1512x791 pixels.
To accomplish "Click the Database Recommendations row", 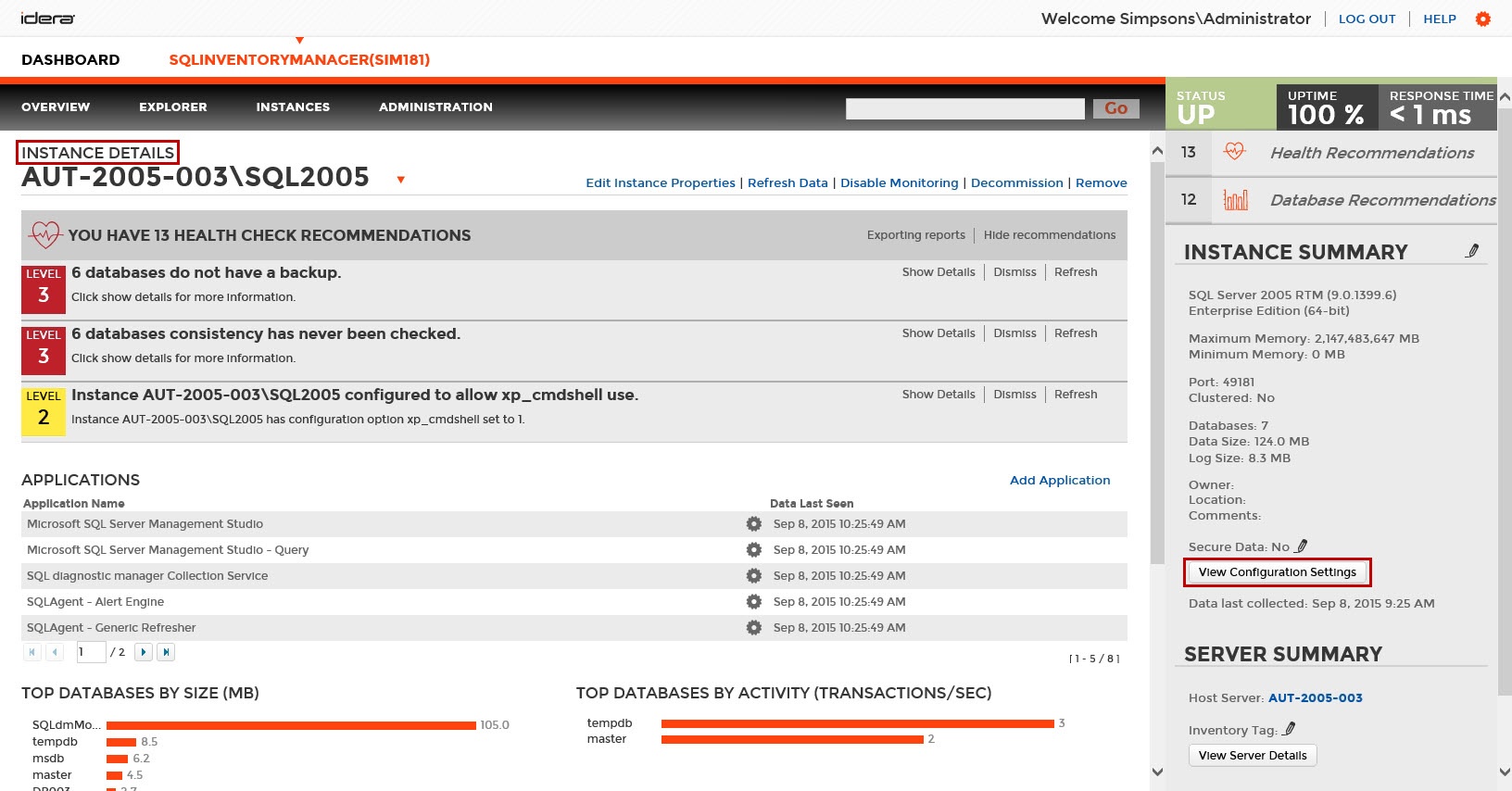I will click(x=1331, y=200).
